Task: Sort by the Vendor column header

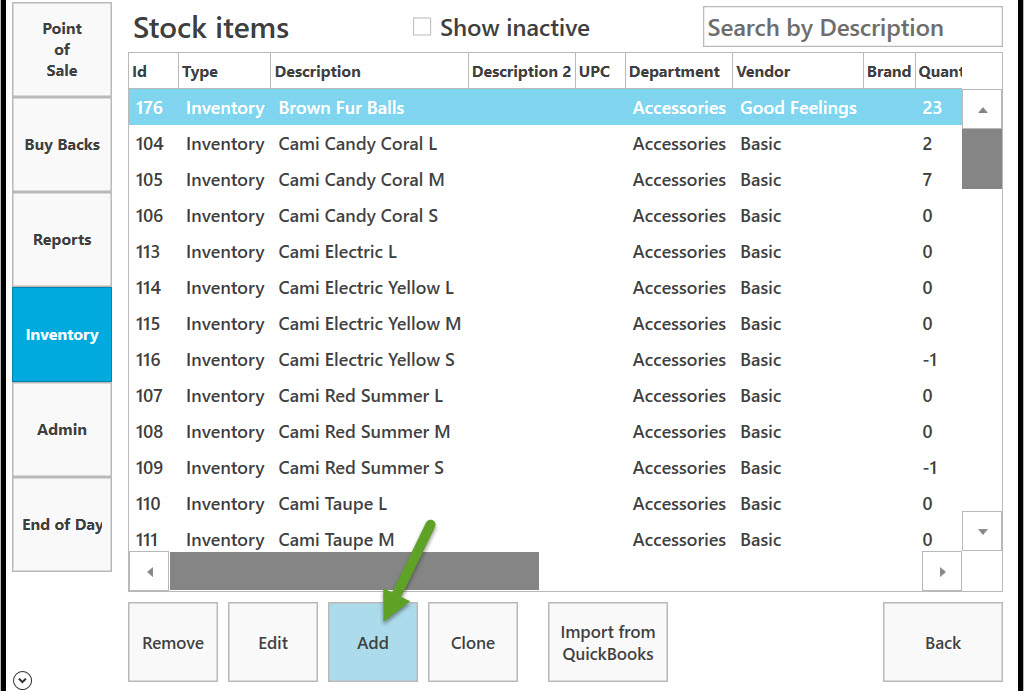Action: coord(797,71)
